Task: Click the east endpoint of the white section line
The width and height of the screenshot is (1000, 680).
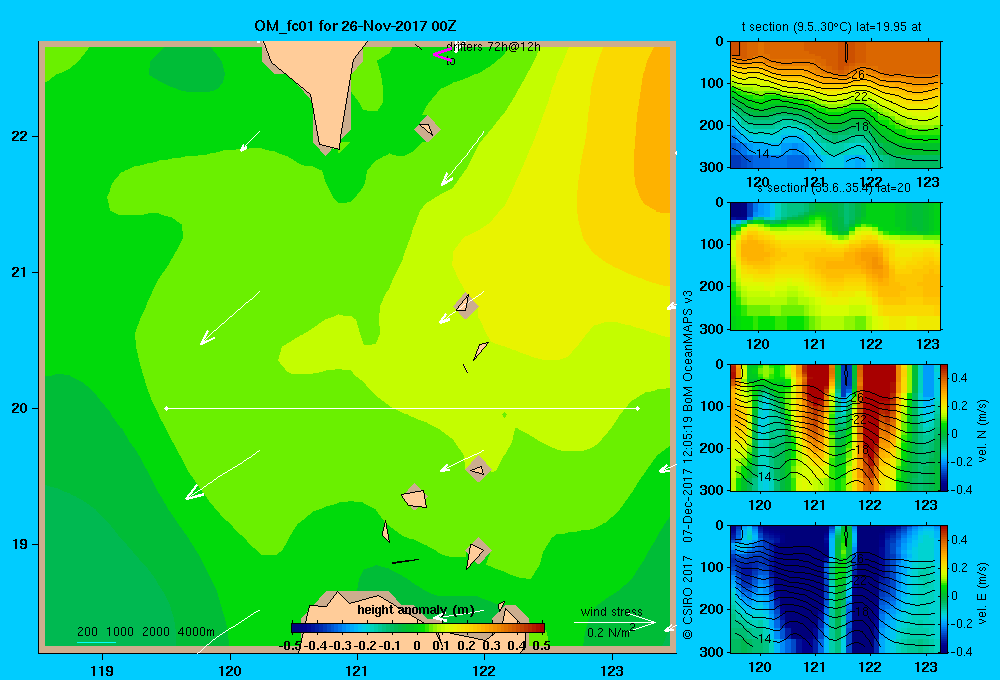Action: [x=638, y=408]
